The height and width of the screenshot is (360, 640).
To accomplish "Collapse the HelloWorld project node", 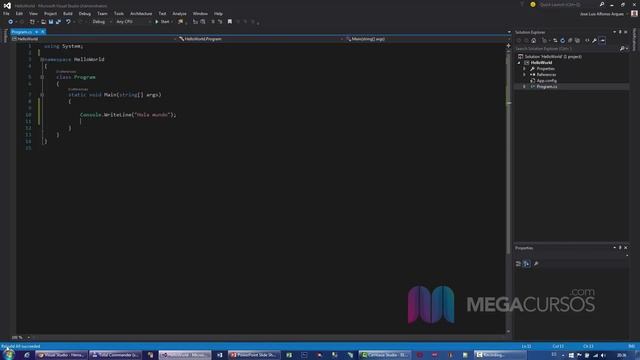I will [x=519, y=63].
